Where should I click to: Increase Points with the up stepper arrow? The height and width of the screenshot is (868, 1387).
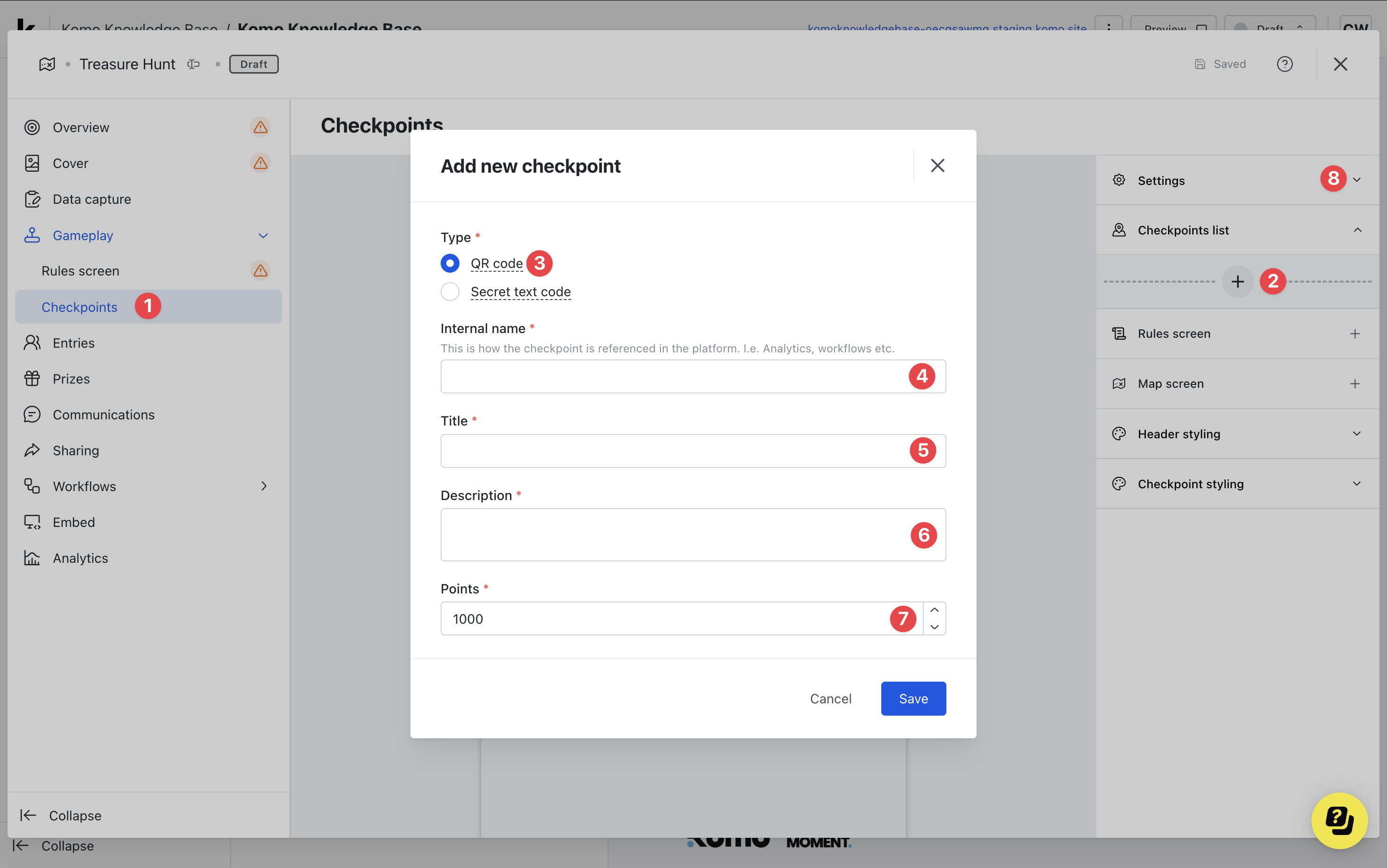click(934, 610)
